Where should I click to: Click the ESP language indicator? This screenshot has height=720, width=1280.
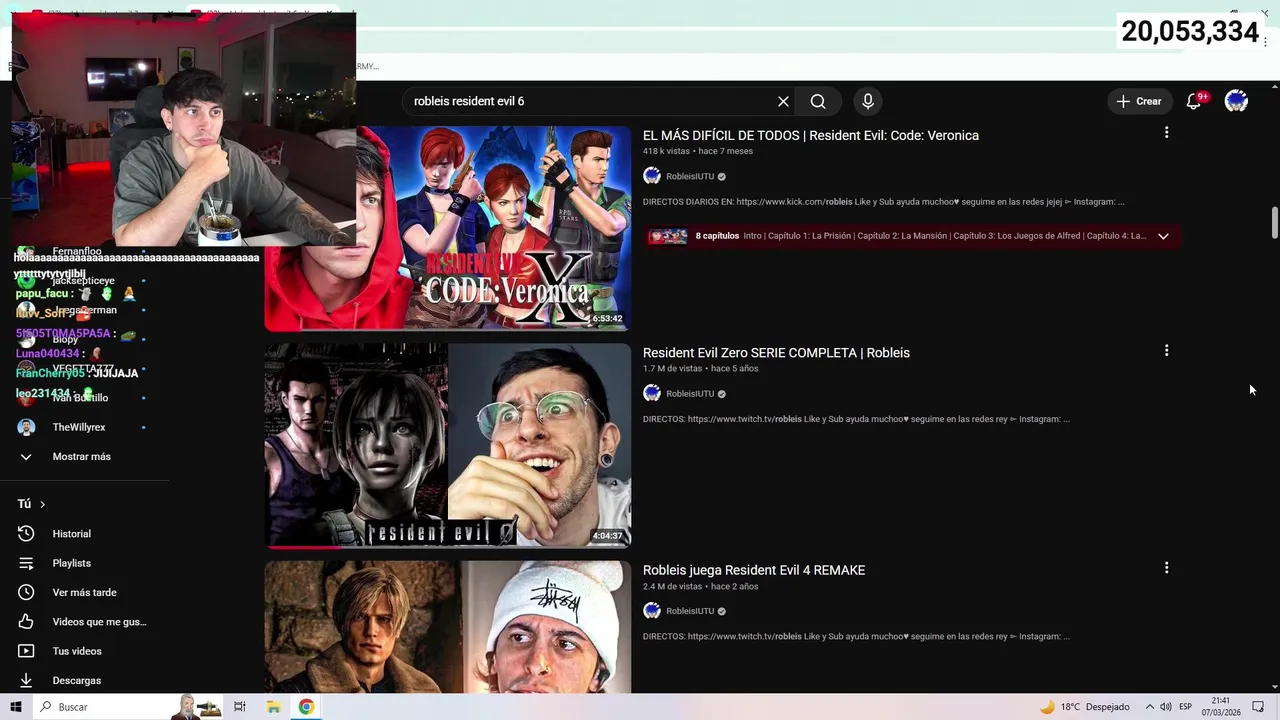pos(1185,707)
